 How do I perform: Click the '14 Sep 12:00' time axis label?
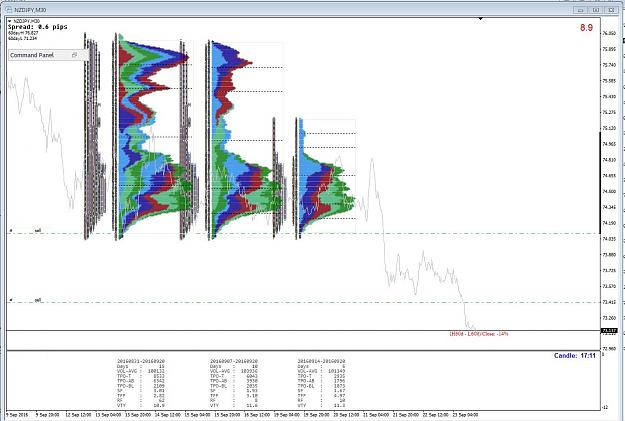pos(167,415)
